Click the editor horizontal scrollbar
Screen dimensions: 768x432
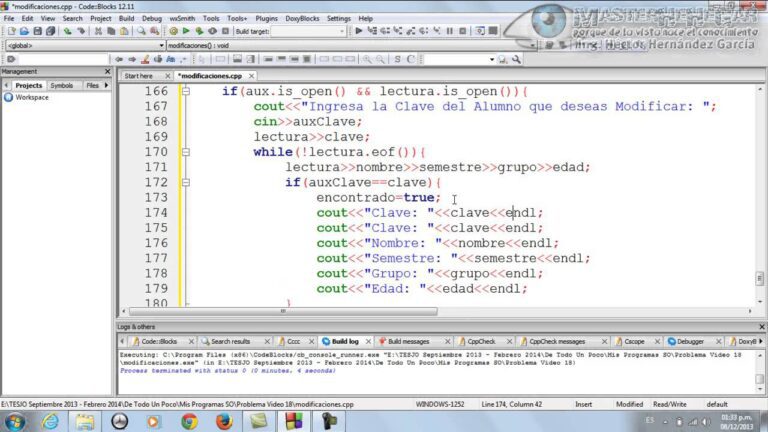pyautogui.click(x=283, y=311)
